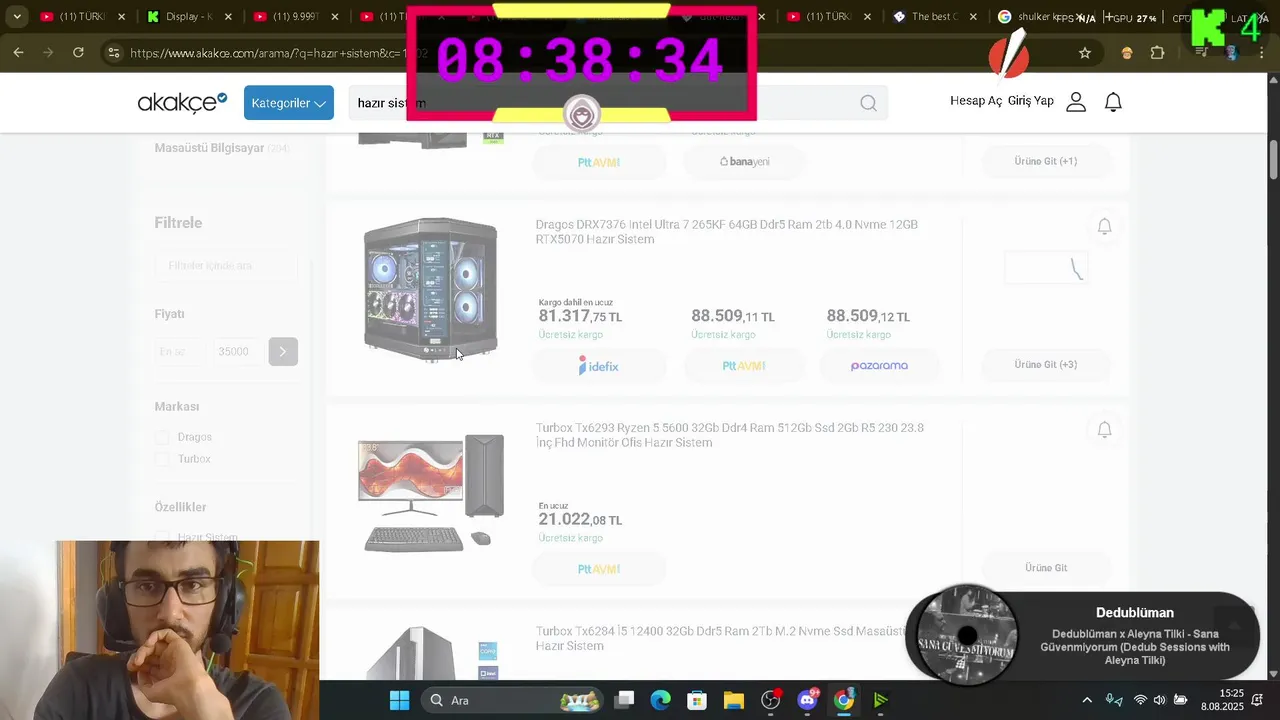Screen dimensions: 1280x720
Task: Click the 88.509,12 TL pazarama price
Action: (868, 316)
